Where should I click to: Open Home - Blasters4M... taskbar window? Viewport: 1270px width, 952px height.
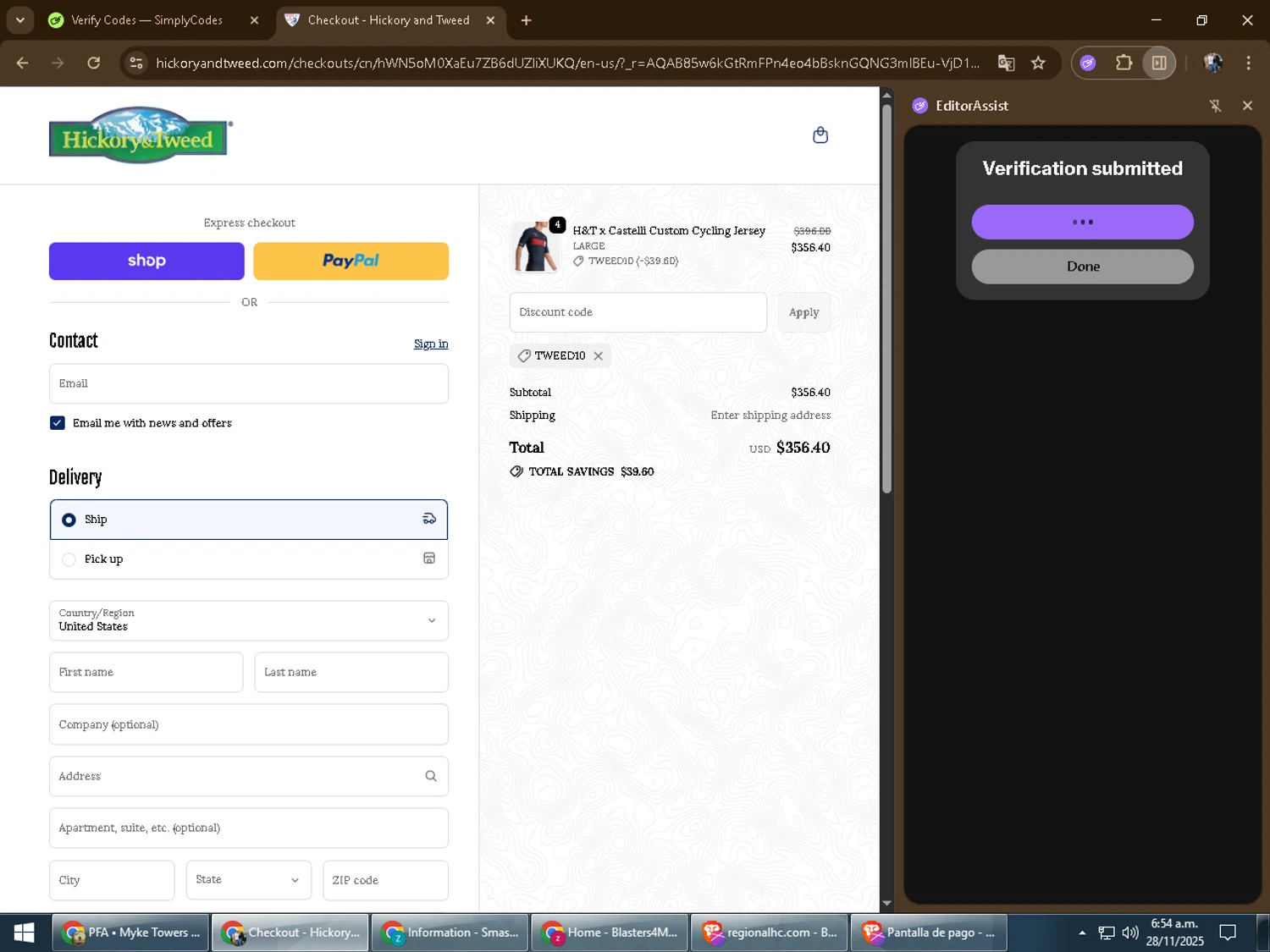pos(610,933)
